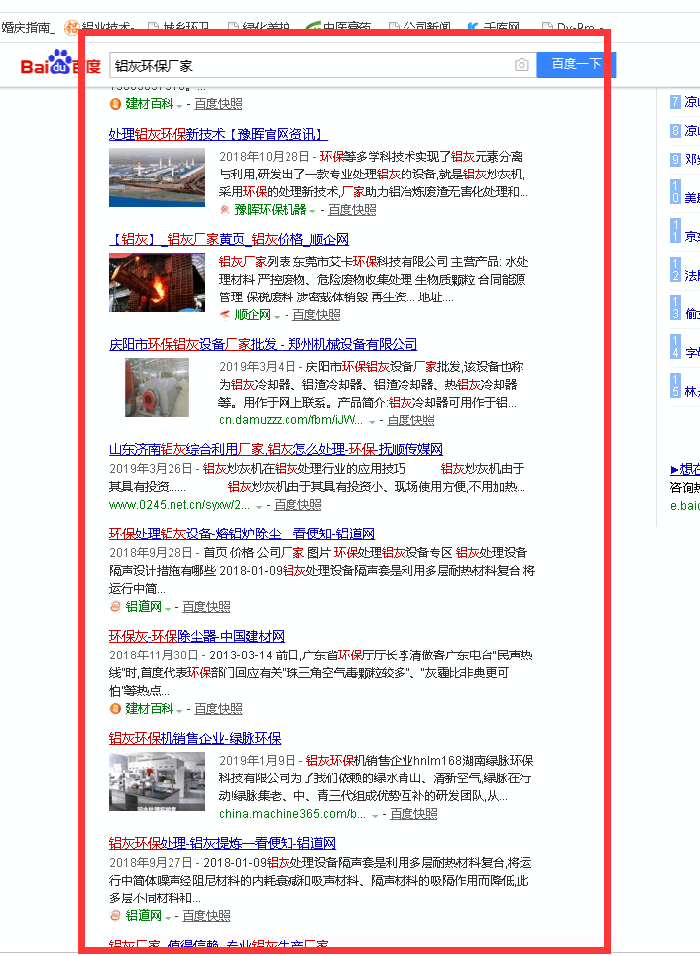Expand the arrow beside 顺企网
The height and width of the screenshot is (956, 700).
pyautogui.click(x=277, y=316)
